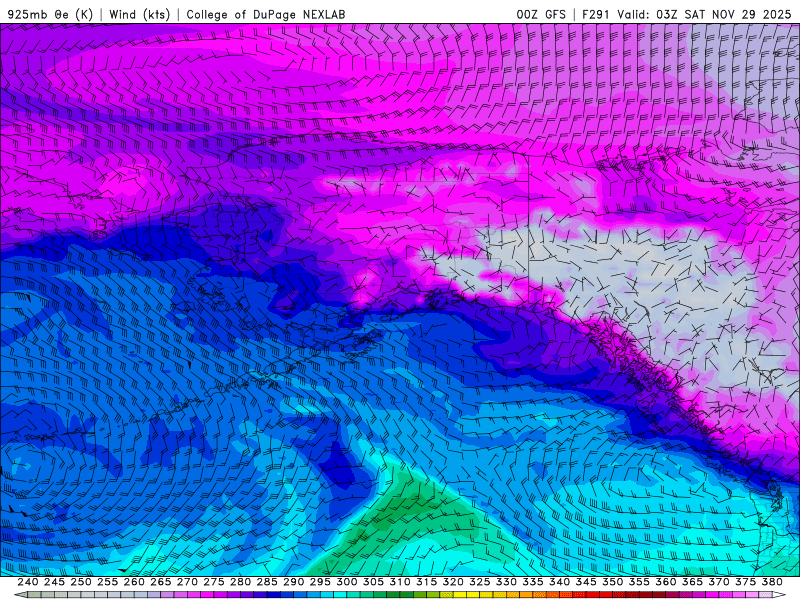The height and width of the screenshot is (600, 800).
Task: Click the 240 color scale label
Action: [x=28, y=582]
